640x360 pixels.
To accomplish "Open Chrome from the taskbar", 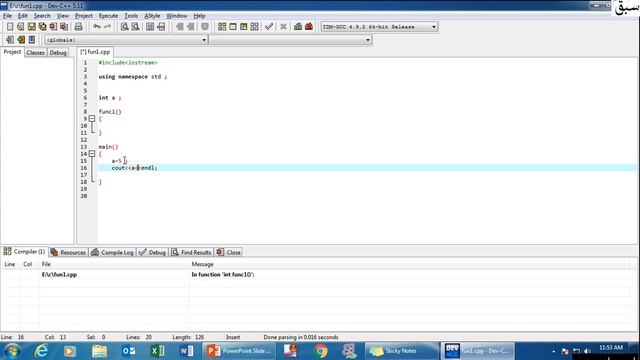I will coord(321,351).
